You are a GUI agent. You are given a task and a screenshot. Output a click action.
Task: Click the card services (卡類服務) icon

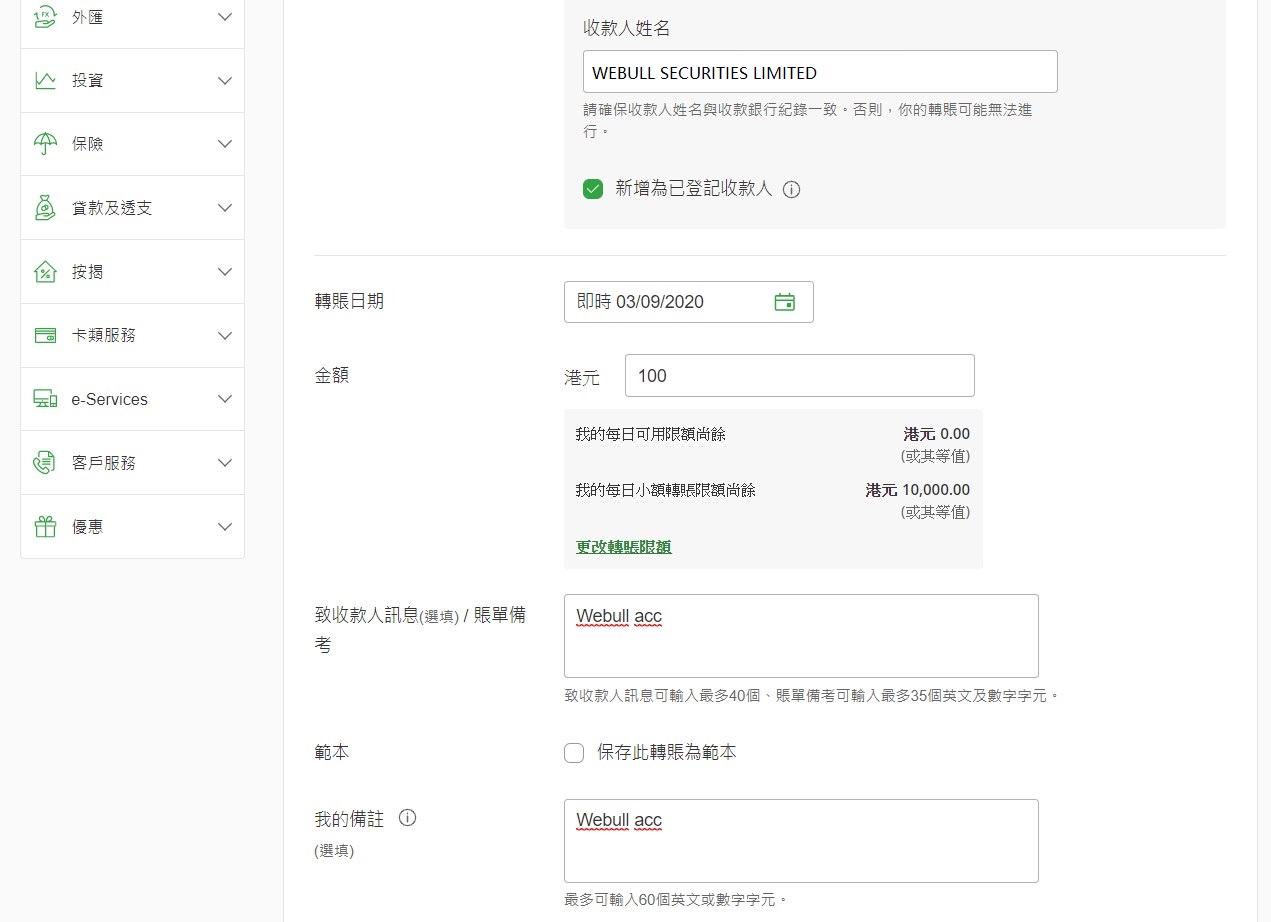(45, 336)
